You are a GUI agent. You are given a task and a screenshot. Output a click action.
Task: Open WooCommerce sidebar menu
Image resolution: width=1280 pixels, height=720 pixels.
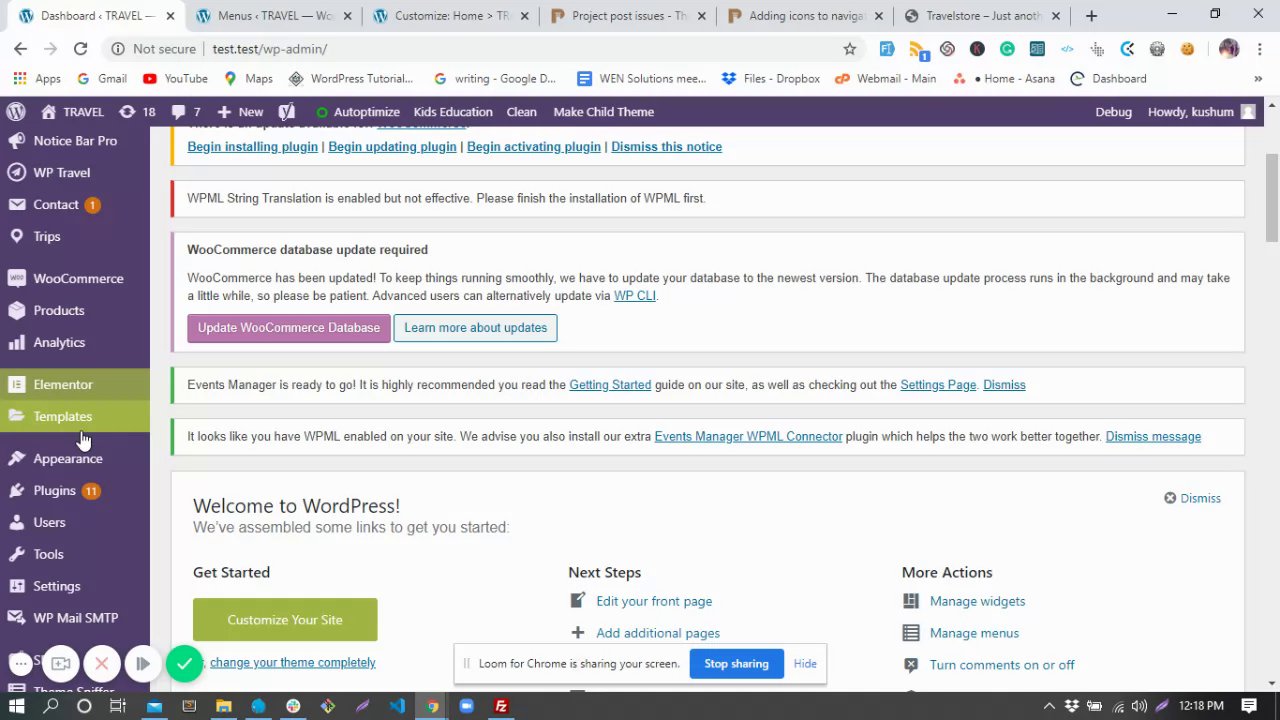click(75, 278)
